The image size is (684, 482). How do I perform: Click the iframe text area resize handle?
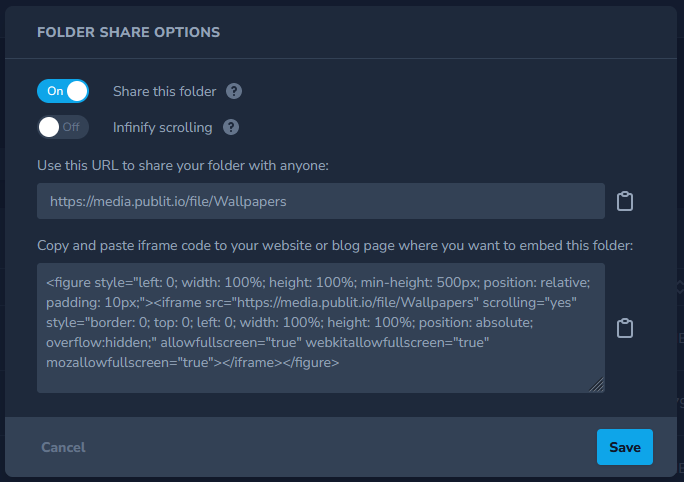(x=596, y=384)
